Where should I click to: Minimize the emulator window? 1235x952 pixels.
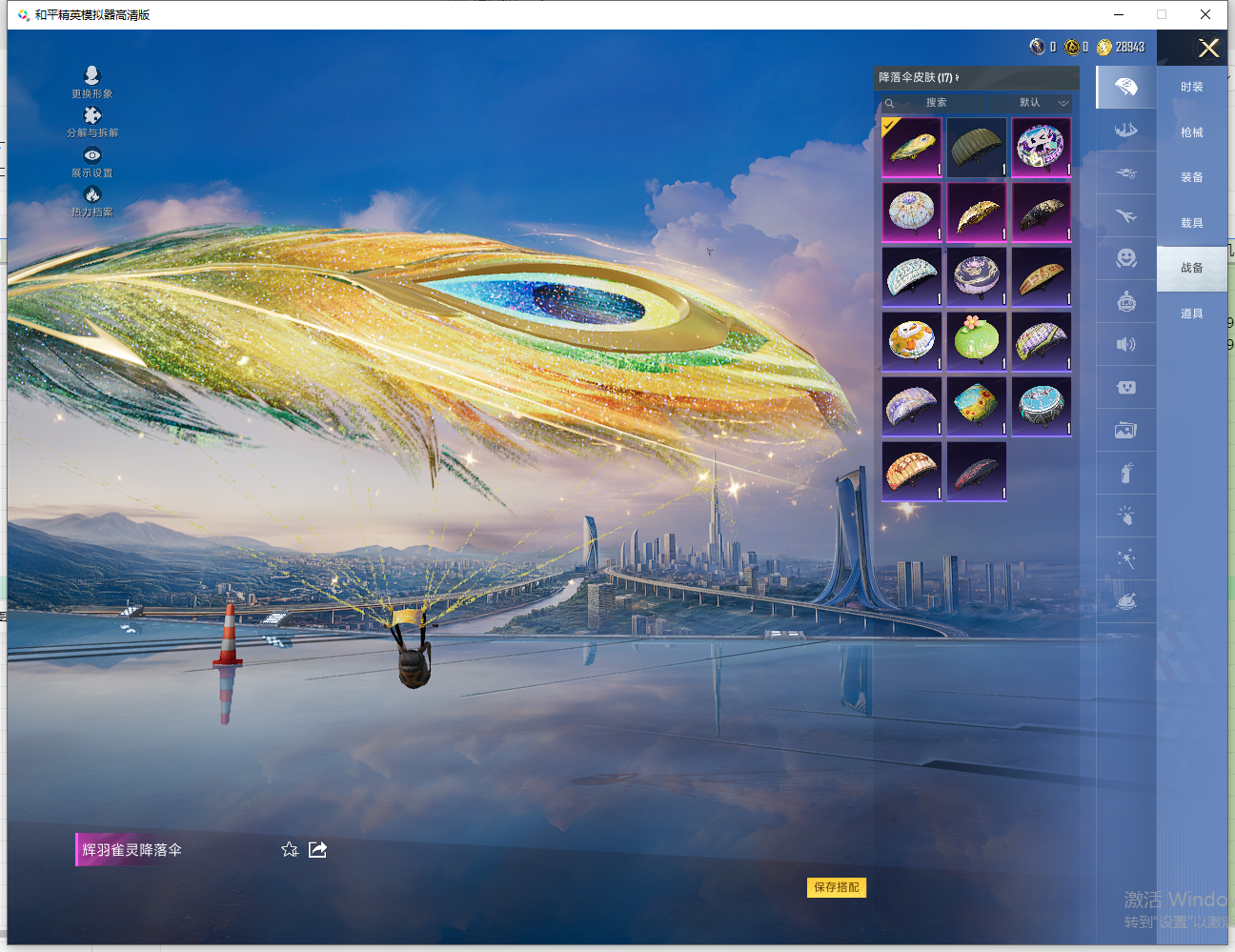click(1119, 14)
